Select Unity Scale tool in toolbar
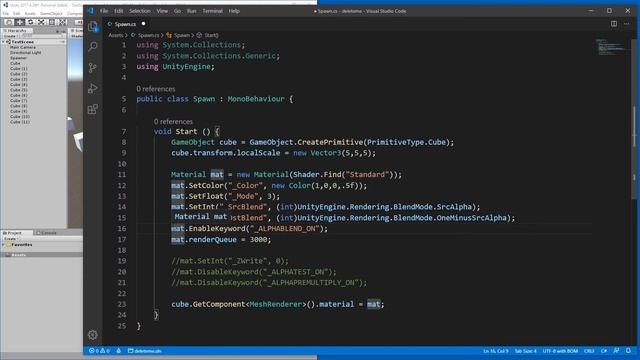This screenshot has width=640, height=360. click(x=40, y=22)
